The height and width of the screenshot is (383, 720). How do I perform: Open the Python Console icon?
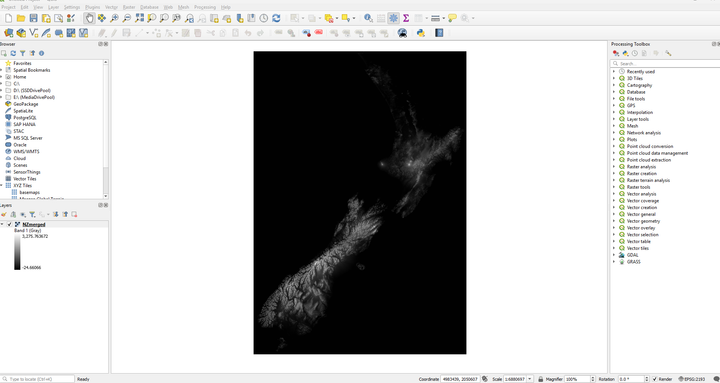point(421,33)
